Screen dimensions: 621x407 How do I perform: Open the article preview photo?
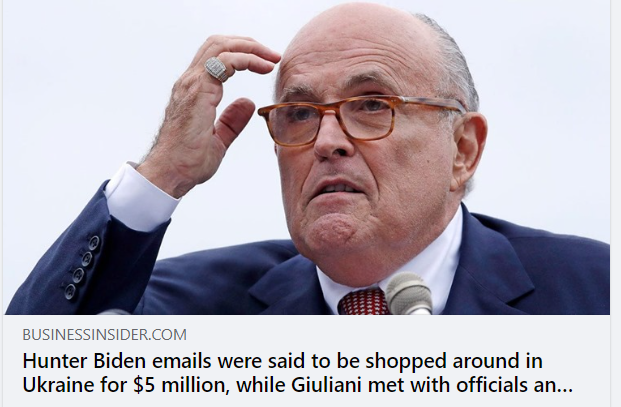coord(307,158)
